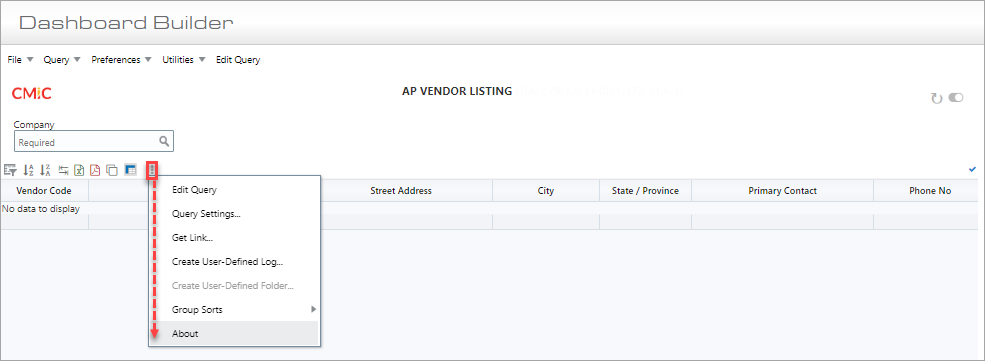This screenshot has height=361, width=985.
Task: Click into the Company required field
Action: [94, 142]
